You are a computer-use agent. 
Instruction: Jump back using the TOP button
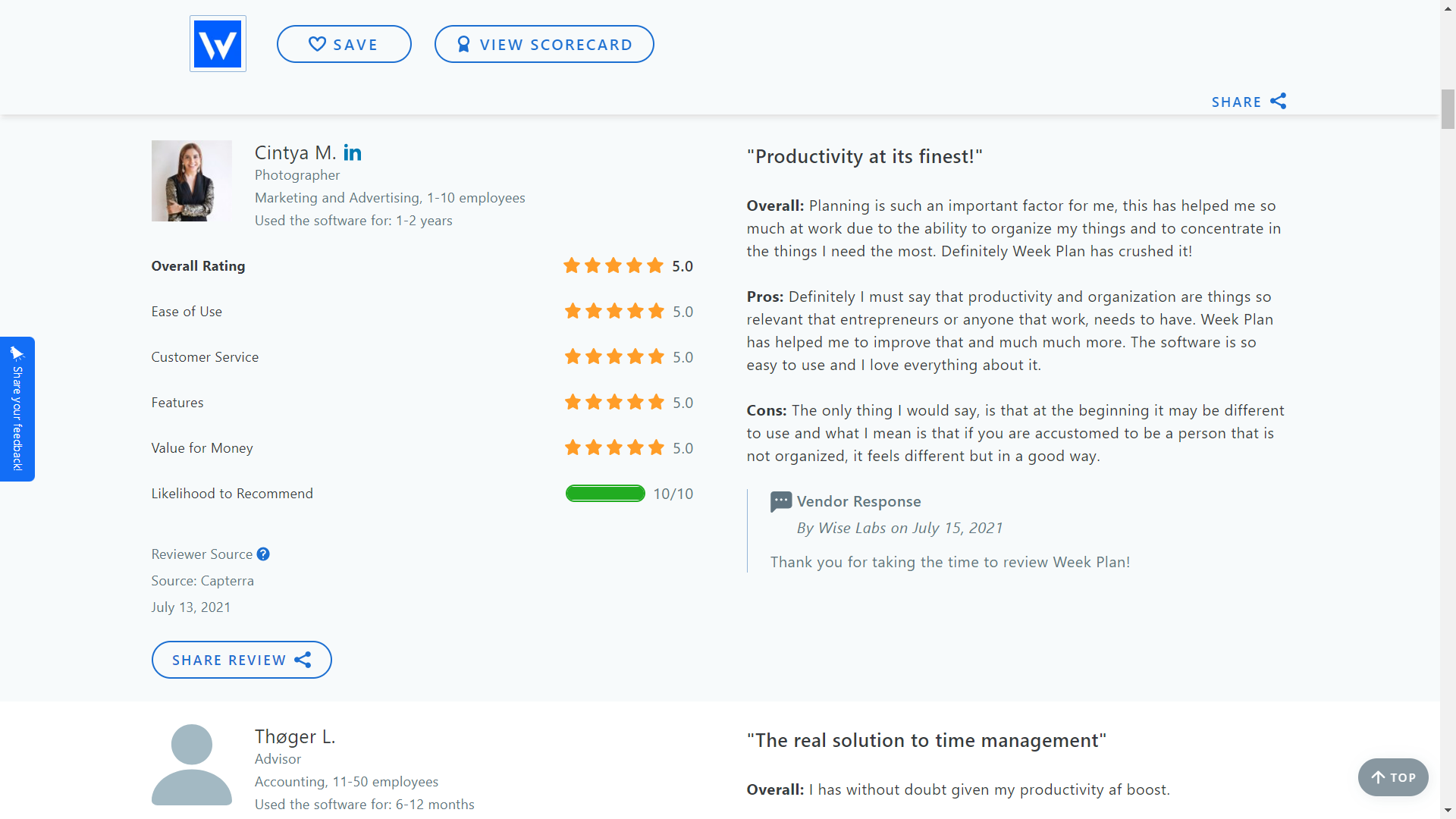pos(1392,777)
